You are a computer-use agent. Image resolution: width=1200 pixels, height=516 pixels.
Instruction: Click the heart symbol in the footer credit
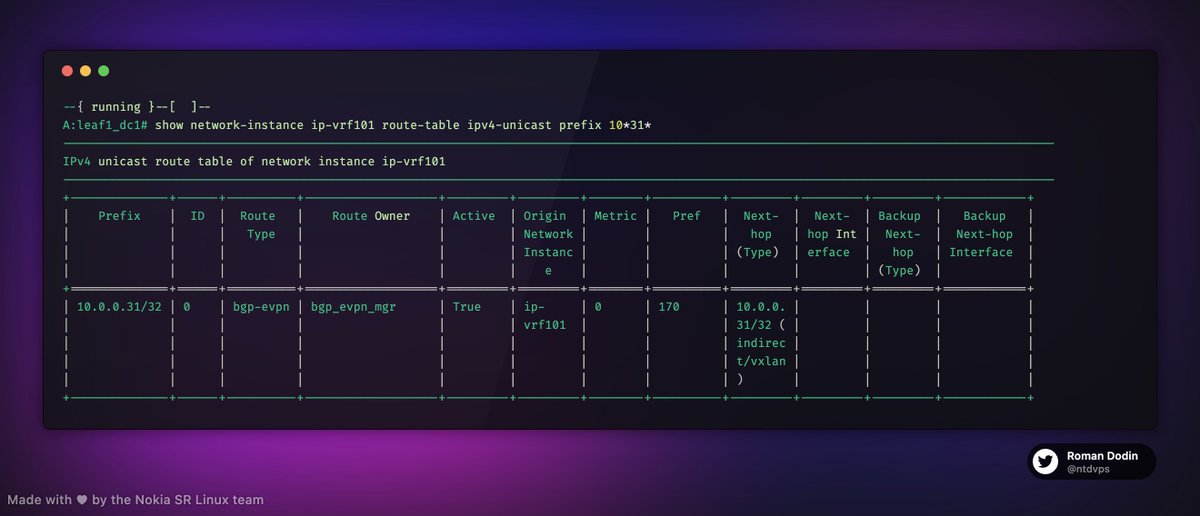click(84, 500)
